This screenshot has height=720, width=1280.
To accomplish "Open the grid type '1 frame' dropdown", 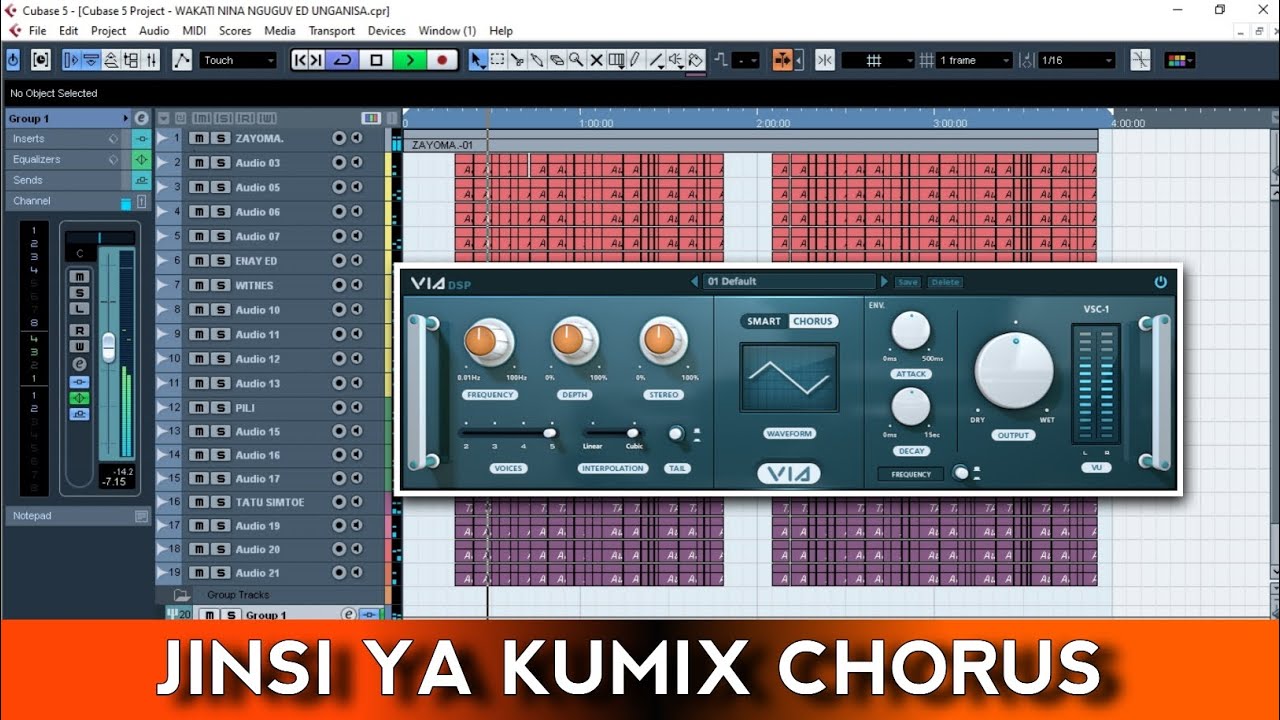I will tap(976, 60).
